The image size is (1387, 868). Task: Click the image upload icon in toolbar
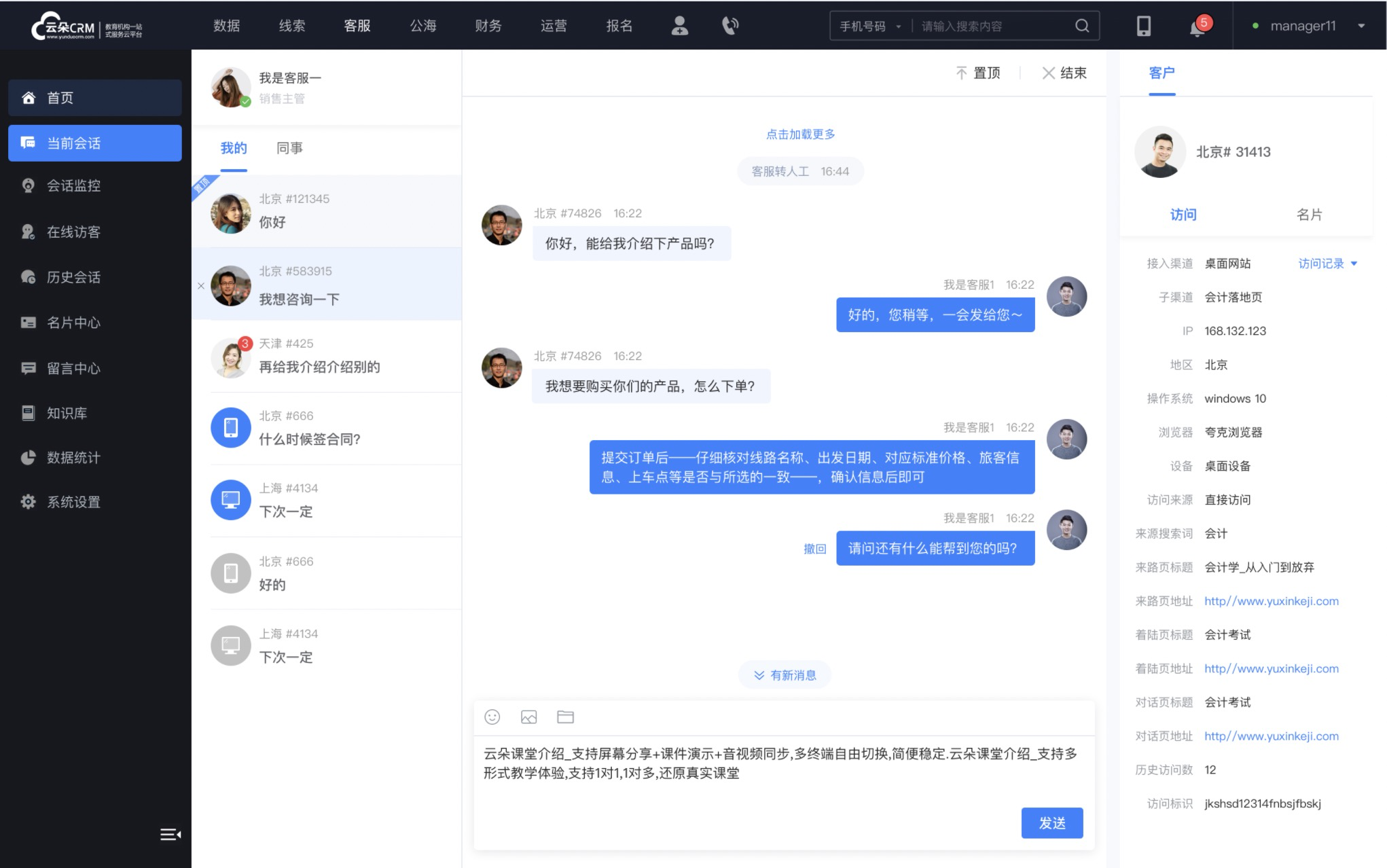click(529, 717)
